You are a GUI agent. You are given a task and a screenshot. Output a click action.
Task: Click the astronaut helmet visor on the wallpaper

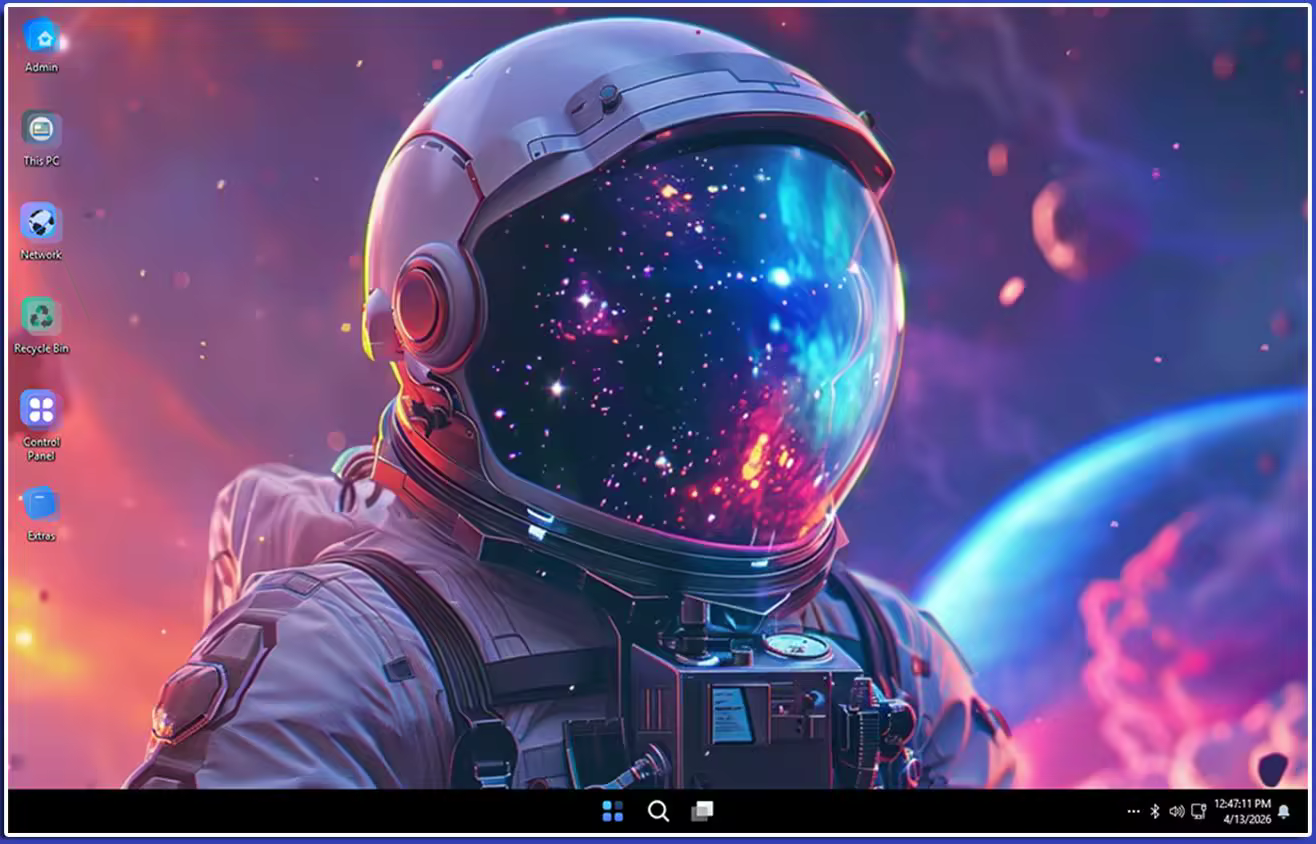(680, 340)
